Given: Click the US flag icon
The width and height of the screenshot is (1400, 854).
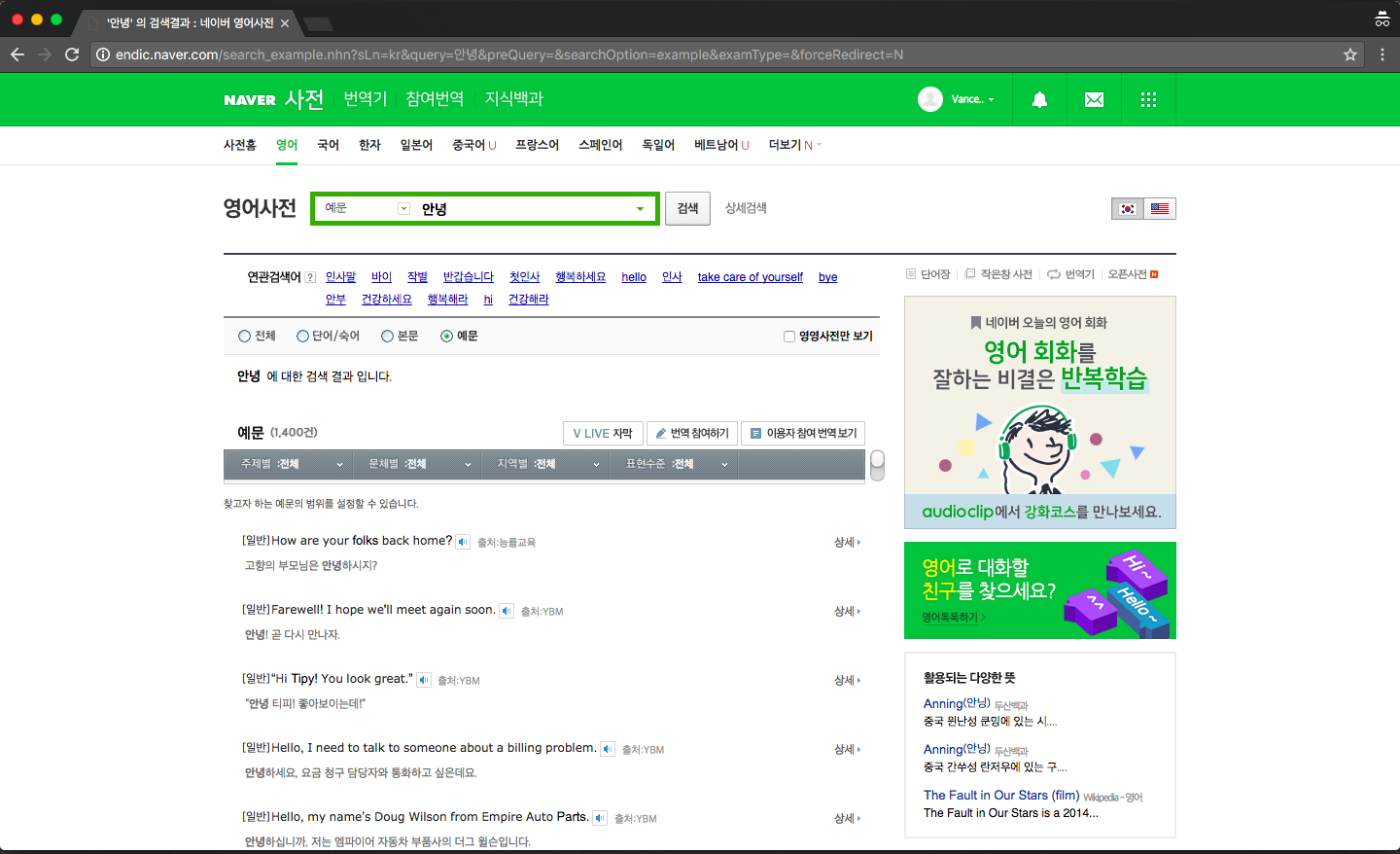Looking at the screenshot, I should [x=1160, y=208].
